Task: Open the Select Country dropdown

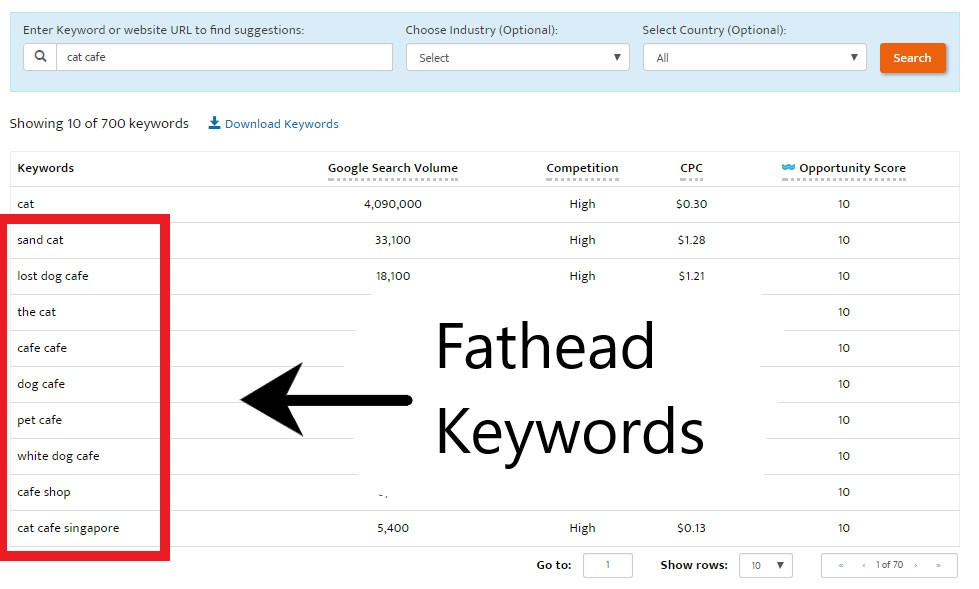Action: coord(754,58)
